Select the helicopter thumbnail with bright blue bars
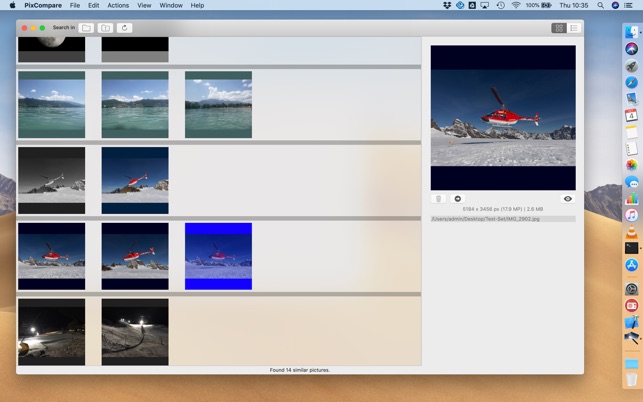The height and width of the screenshot is (402, 643). (218, 256)
